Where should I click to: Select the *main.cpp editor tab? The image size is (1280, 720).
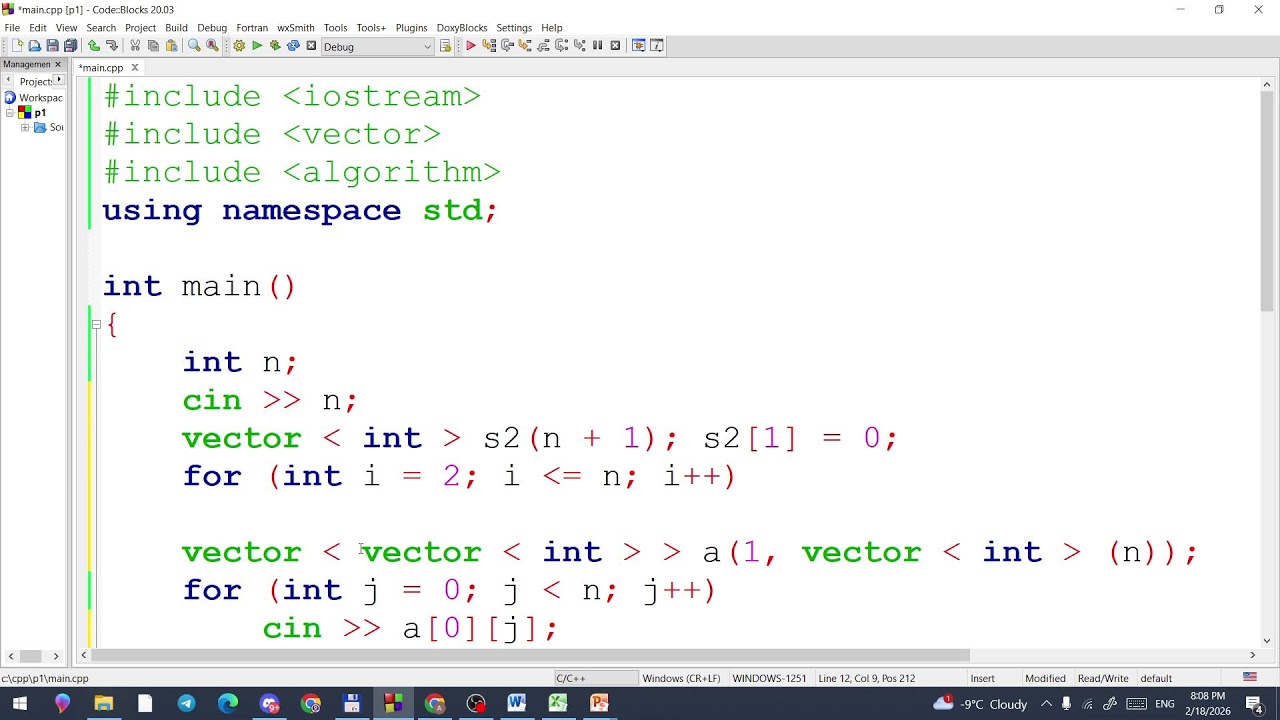point(101,68)
